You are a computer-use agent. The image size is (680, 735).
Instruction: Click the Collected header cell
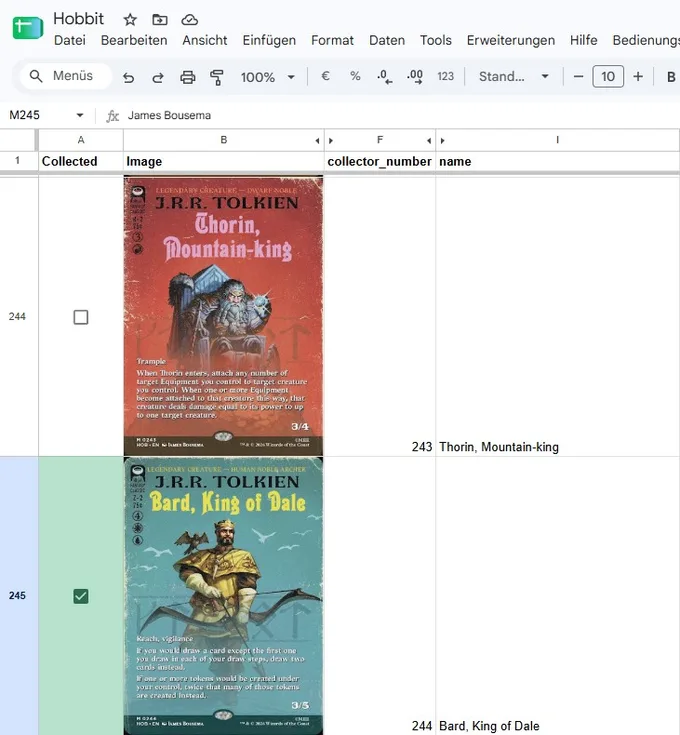pos(81,161)
